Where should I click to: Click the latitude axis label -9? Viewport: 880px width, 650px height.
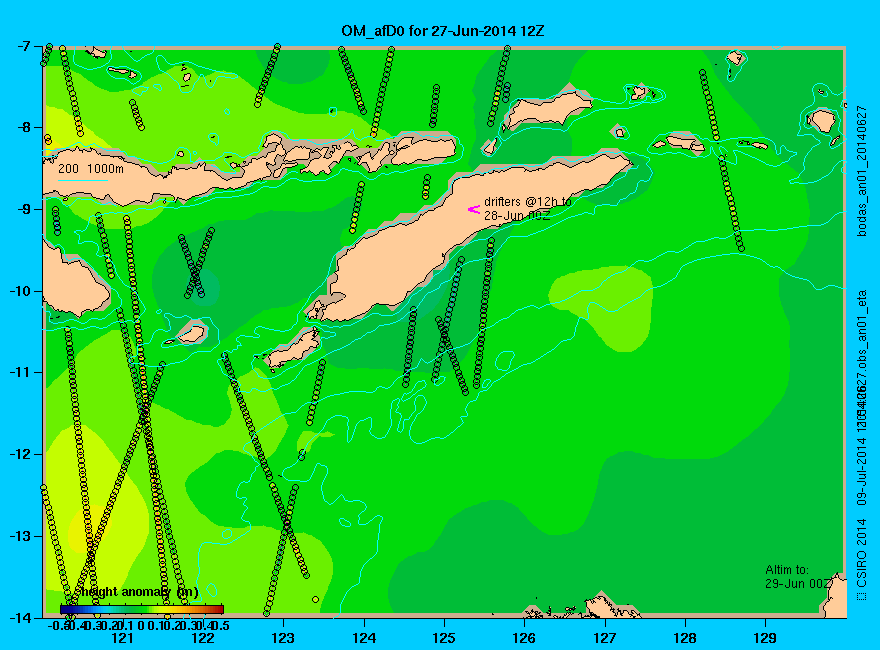coord(25,209)
